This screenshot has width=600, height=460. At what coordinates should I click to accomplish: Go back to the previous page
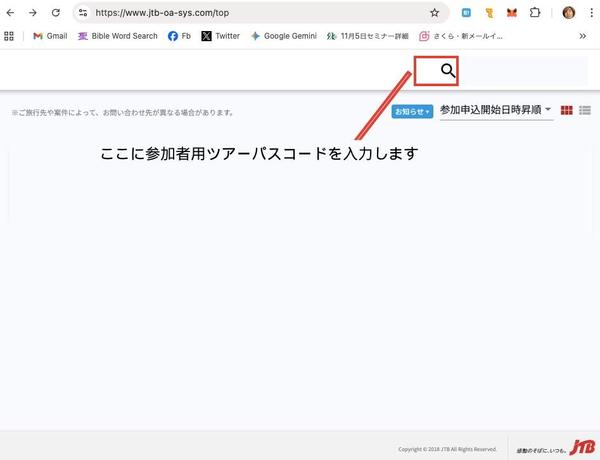(x=11, y=13)
